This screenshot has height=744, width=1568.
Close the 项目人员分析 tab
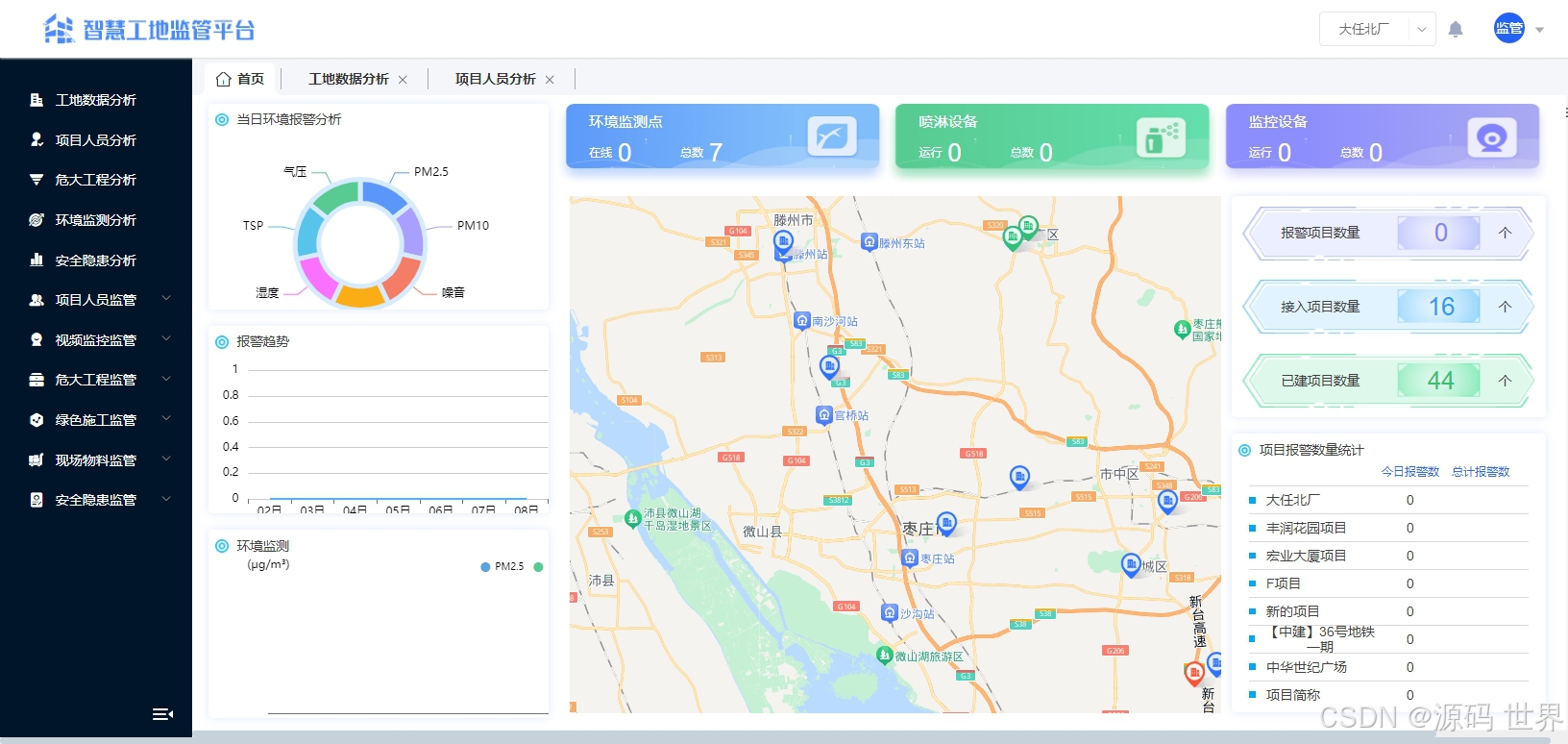pyautogui.click(x=550, y=80)
